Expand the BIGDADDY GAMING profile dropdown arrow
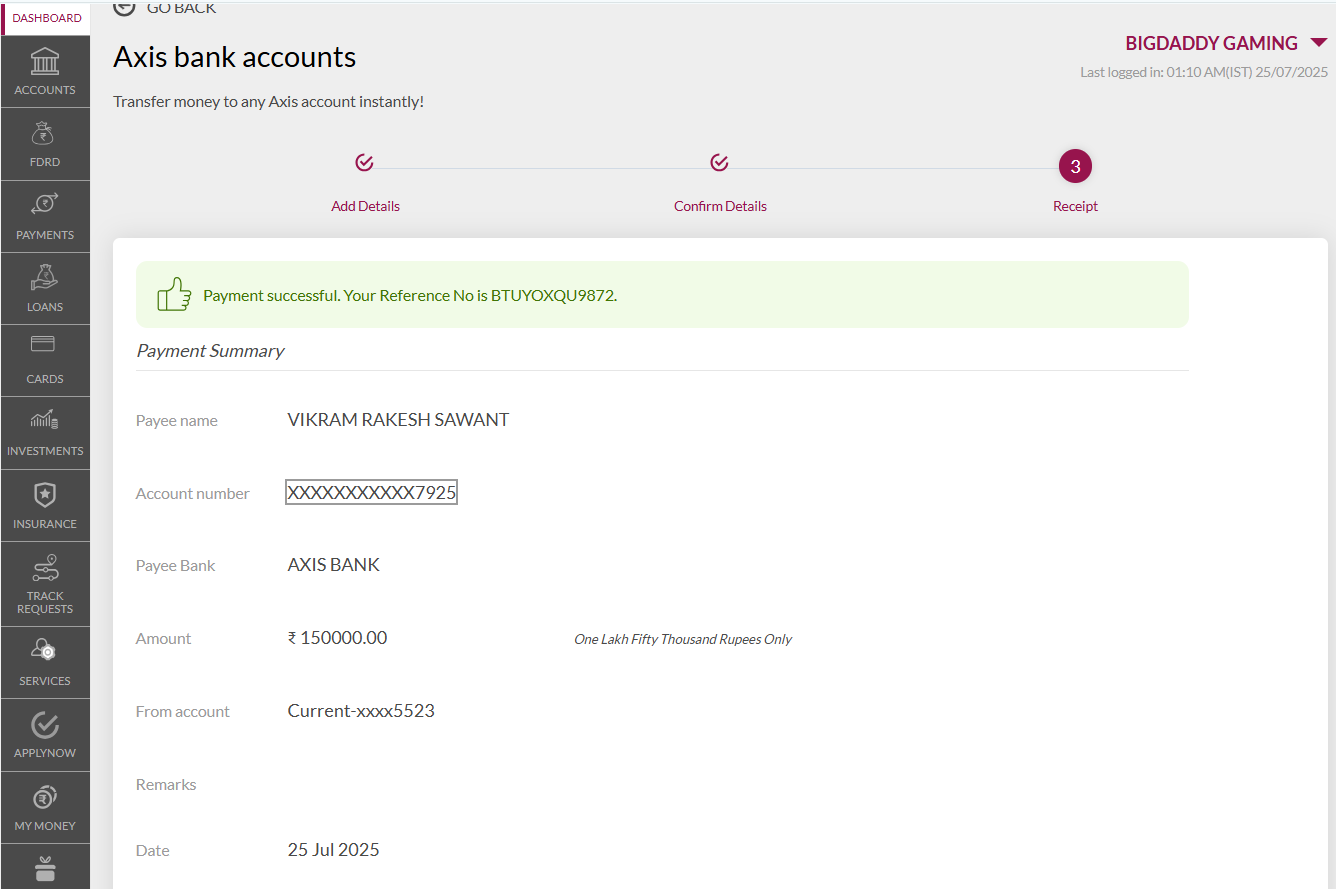 [1318, 43]
